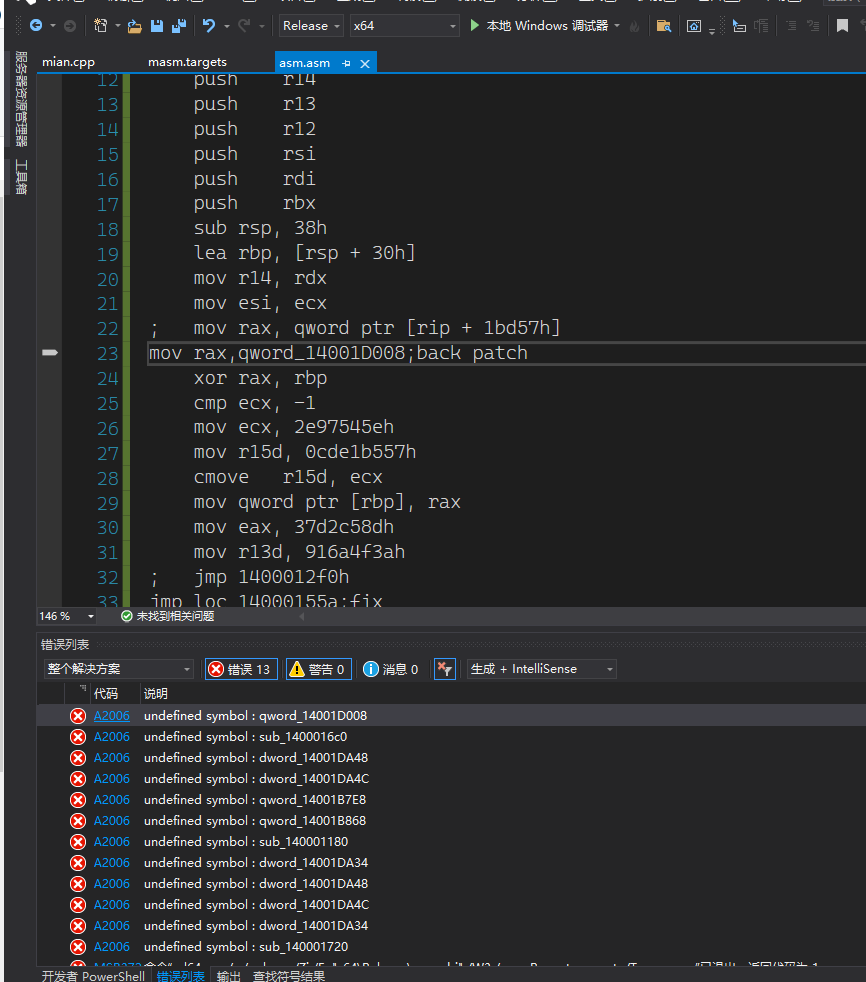Viewport: 866px width, 982px height.
Task: Click the Redo arrow icon
Action: (x=244, y=26)
